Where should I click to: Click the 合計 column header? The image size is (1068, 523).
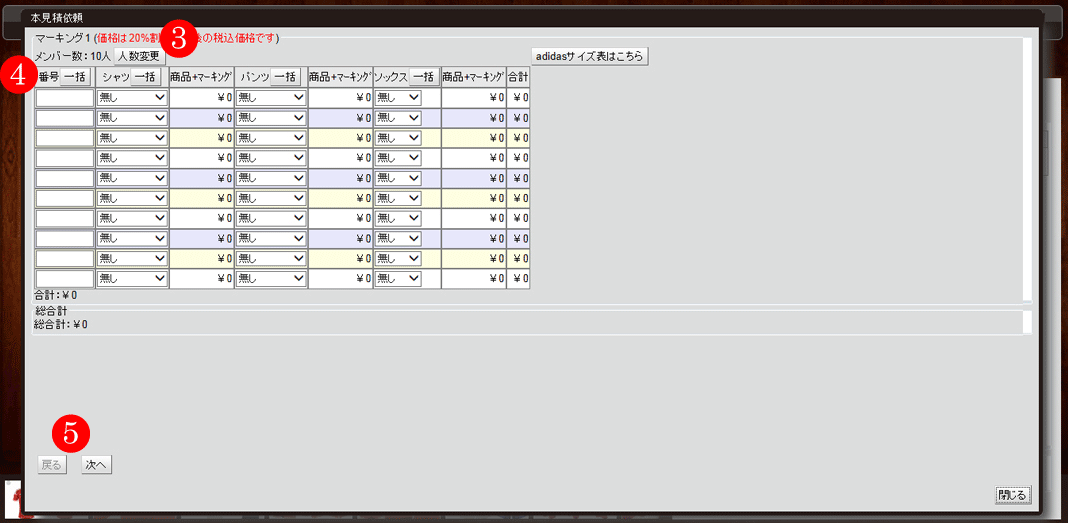pos(518,77)
